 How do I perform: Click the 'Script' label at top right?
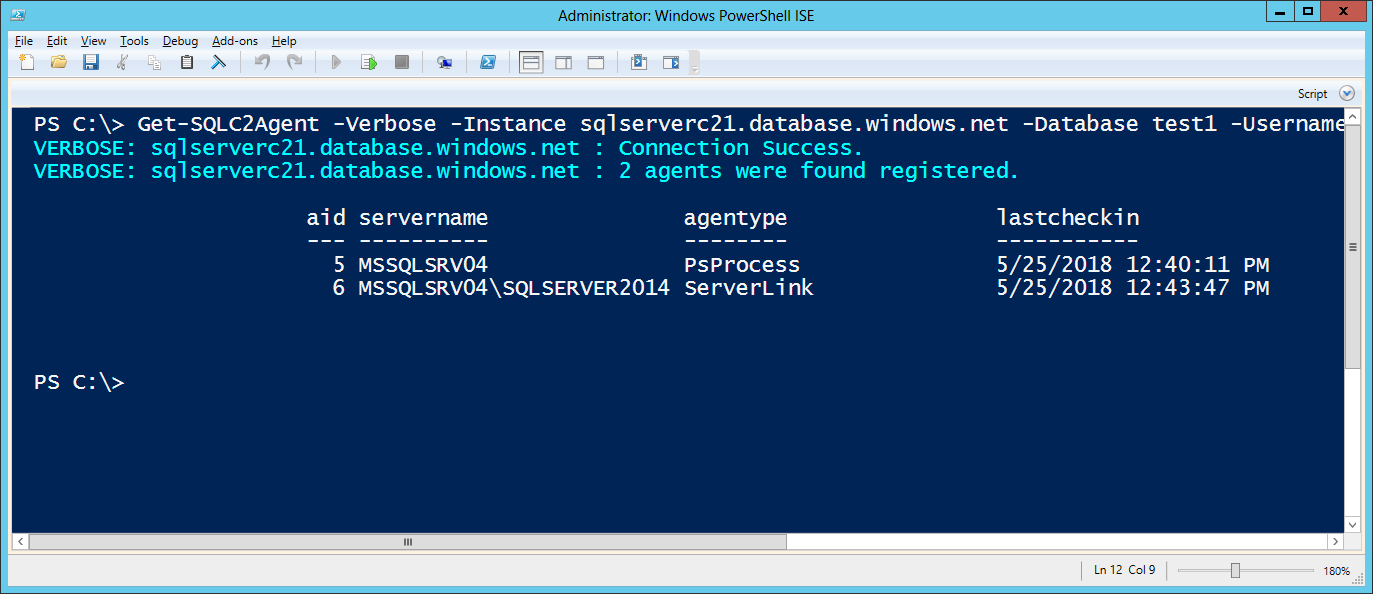[x=1313, y=94]
